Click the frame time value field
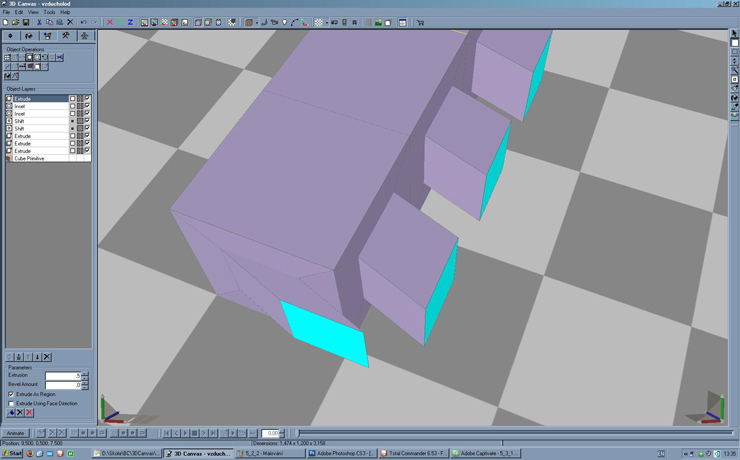Screen dimensions: 740x460 pos(270,433)
